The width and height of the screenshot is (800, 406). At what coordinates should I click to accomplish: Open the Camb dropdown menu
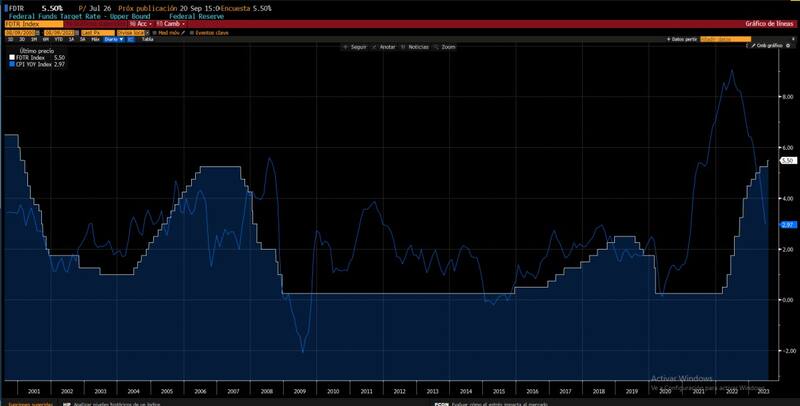point(170,24)
